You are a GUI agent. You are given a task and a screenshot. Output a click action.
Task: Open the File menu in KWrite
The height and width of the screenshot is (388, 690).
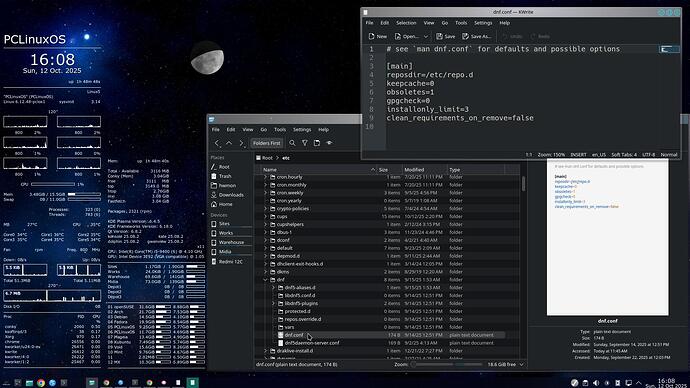click(x=370, y=23)
